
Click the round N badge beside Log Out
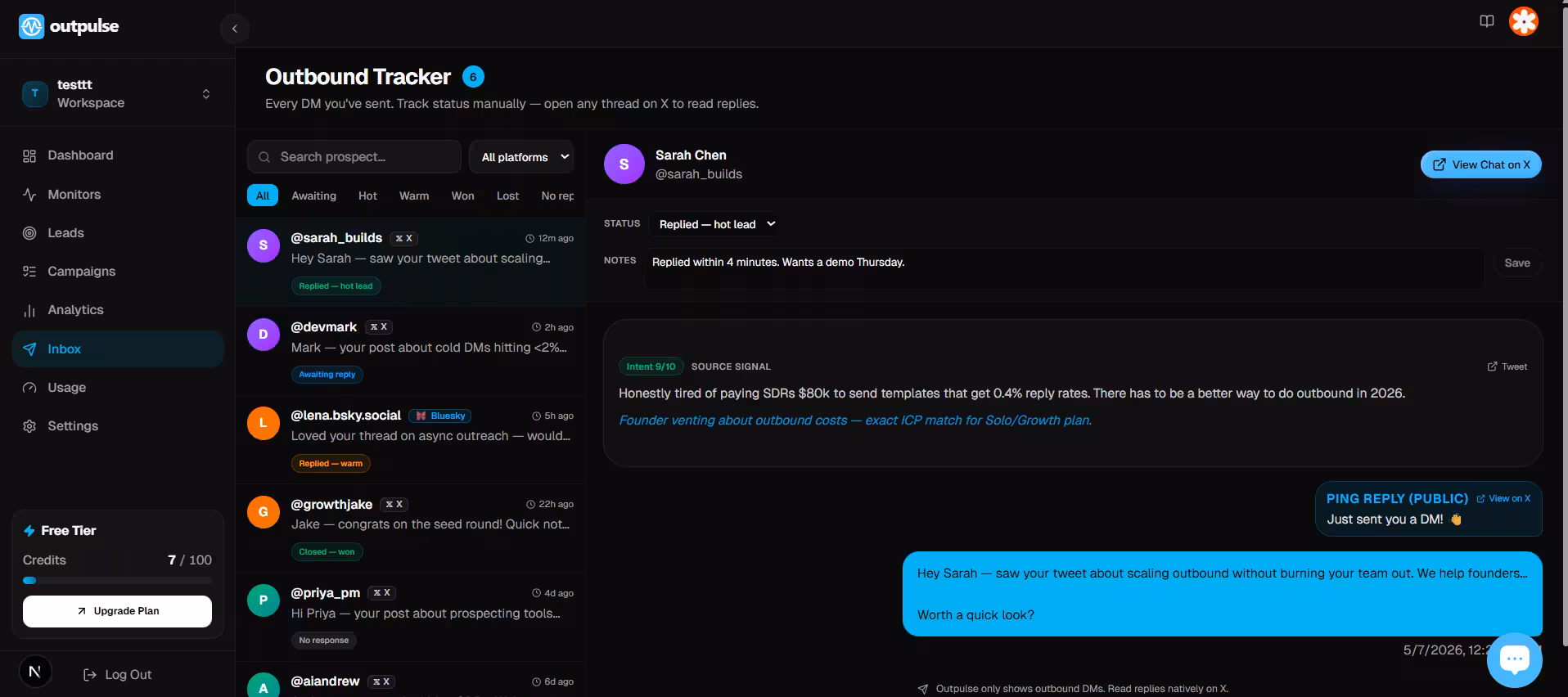point(35,672)
